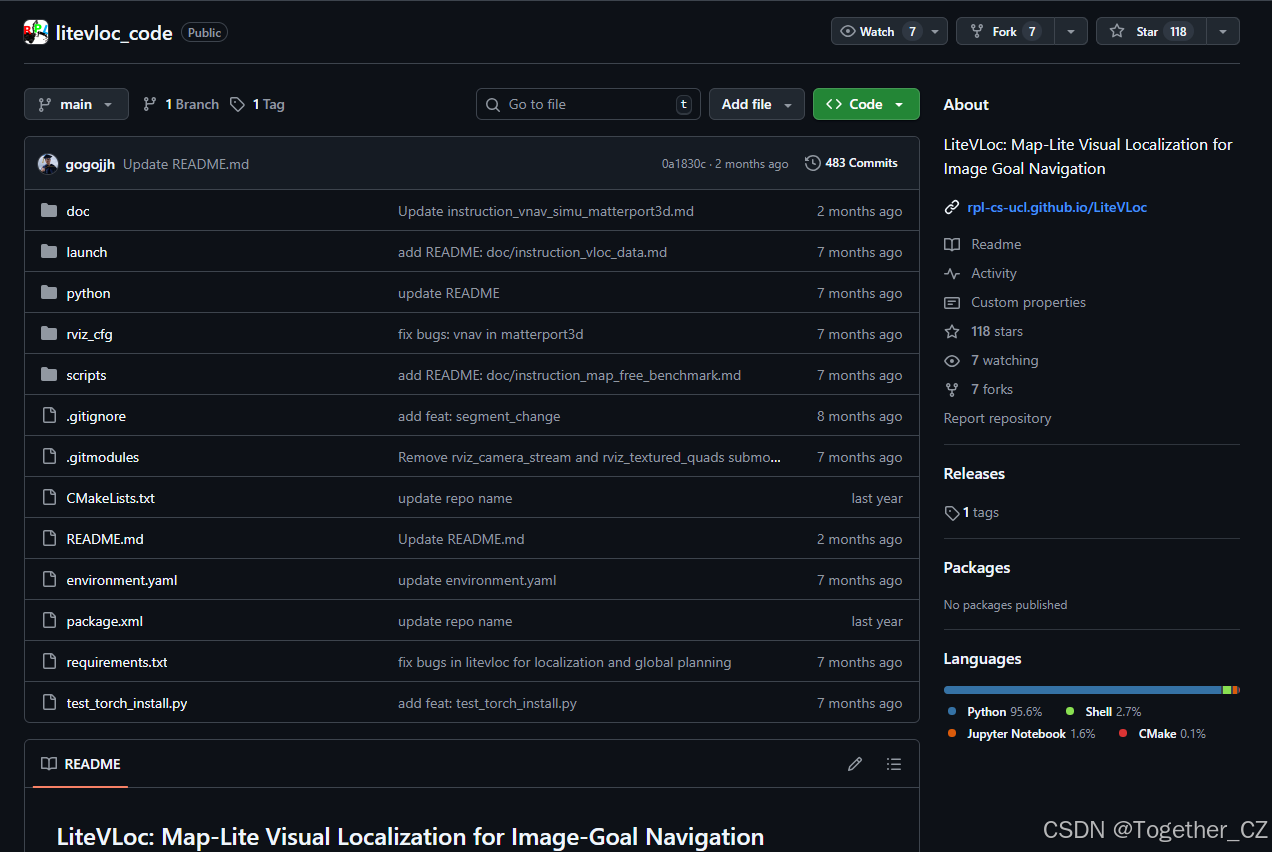Open Jupyter Notebook 1.6% language link

[1021, 734]
